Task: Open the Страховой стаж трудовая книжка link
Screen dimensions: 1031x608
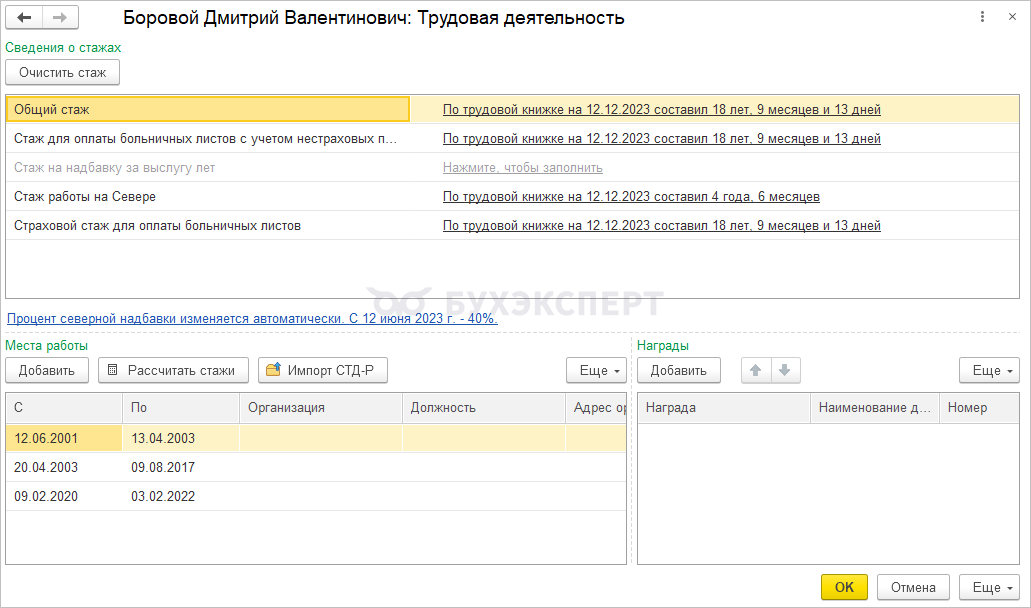Action: point(661,225)
